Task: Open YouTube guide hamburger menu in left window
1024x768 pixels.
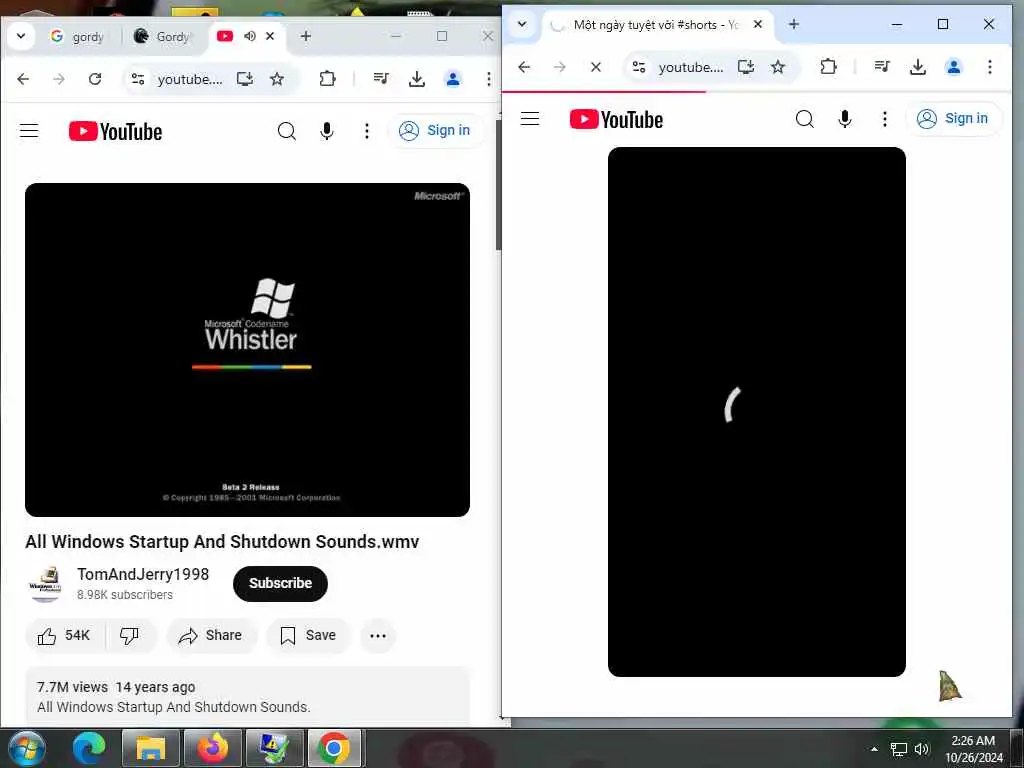Action: [x=29, y=131]
